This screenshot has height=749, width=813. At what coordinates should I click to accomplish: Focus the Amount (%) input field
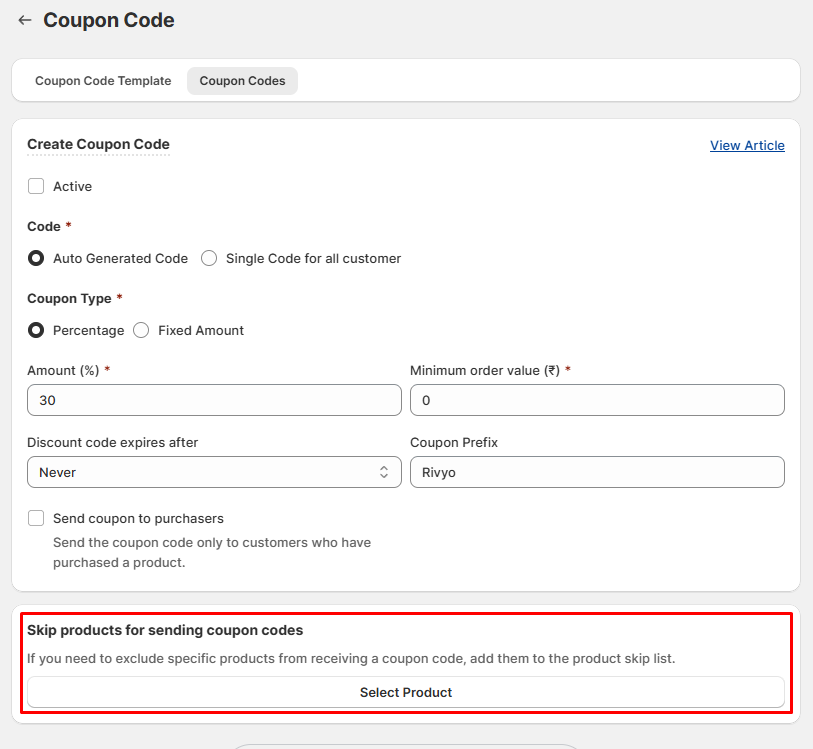[214, 400]
